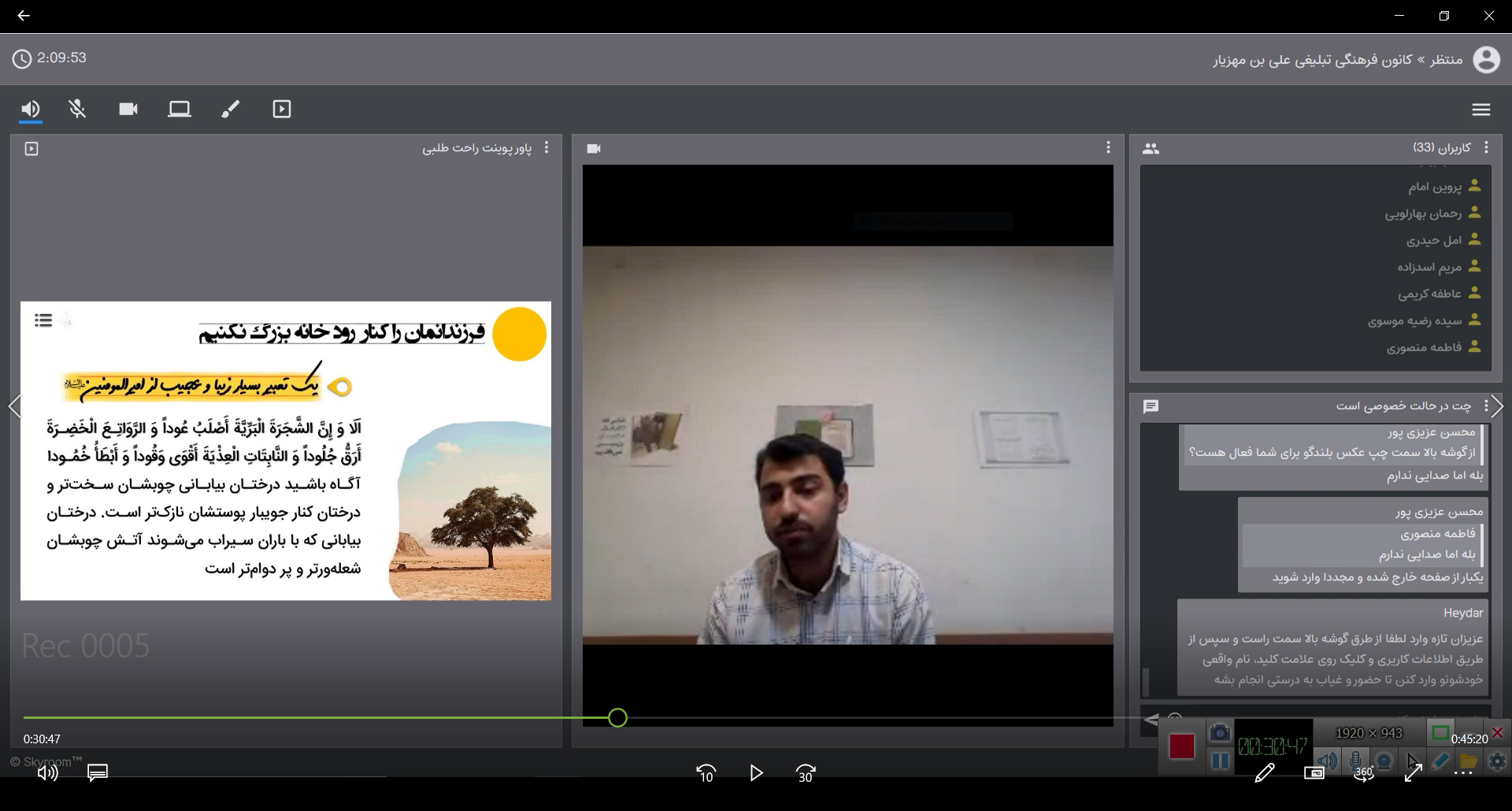This screenshot has width=1512, height=811.
Task: Click the clock icon beside 2:09:53
Action: pyautogui.click(x=22, y=59)
